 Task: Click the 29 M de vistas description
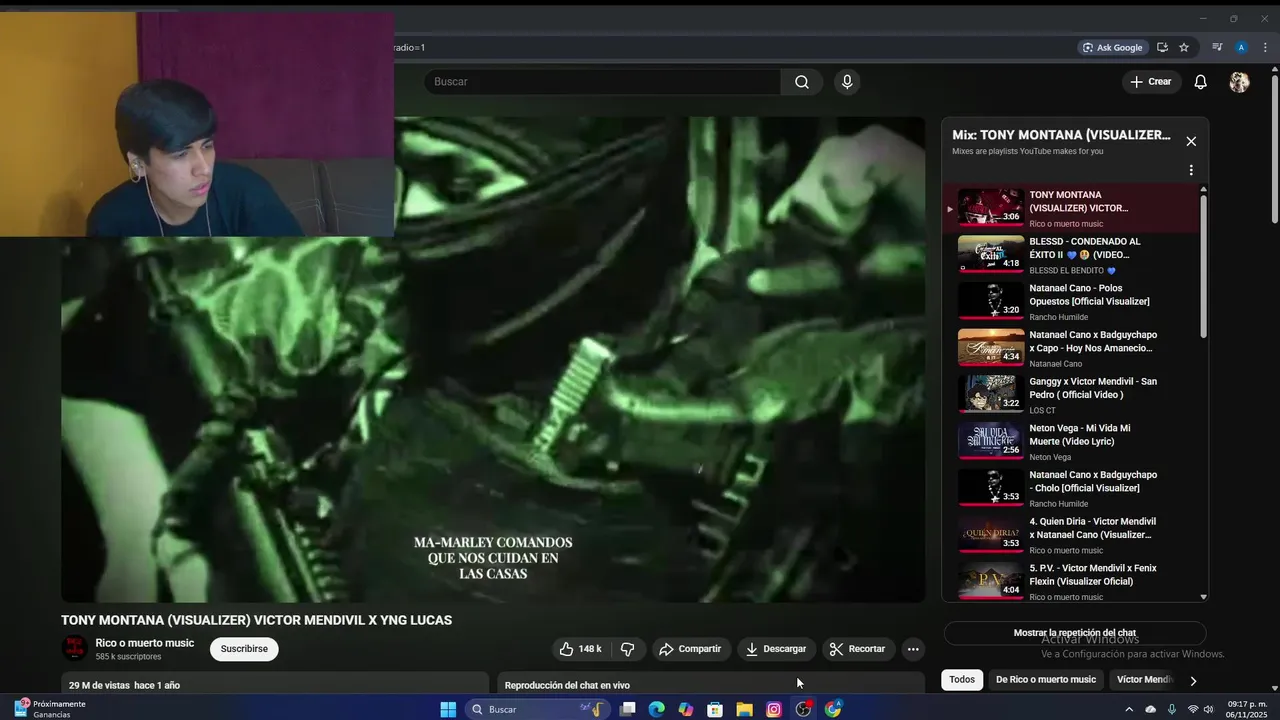point(275,684)
